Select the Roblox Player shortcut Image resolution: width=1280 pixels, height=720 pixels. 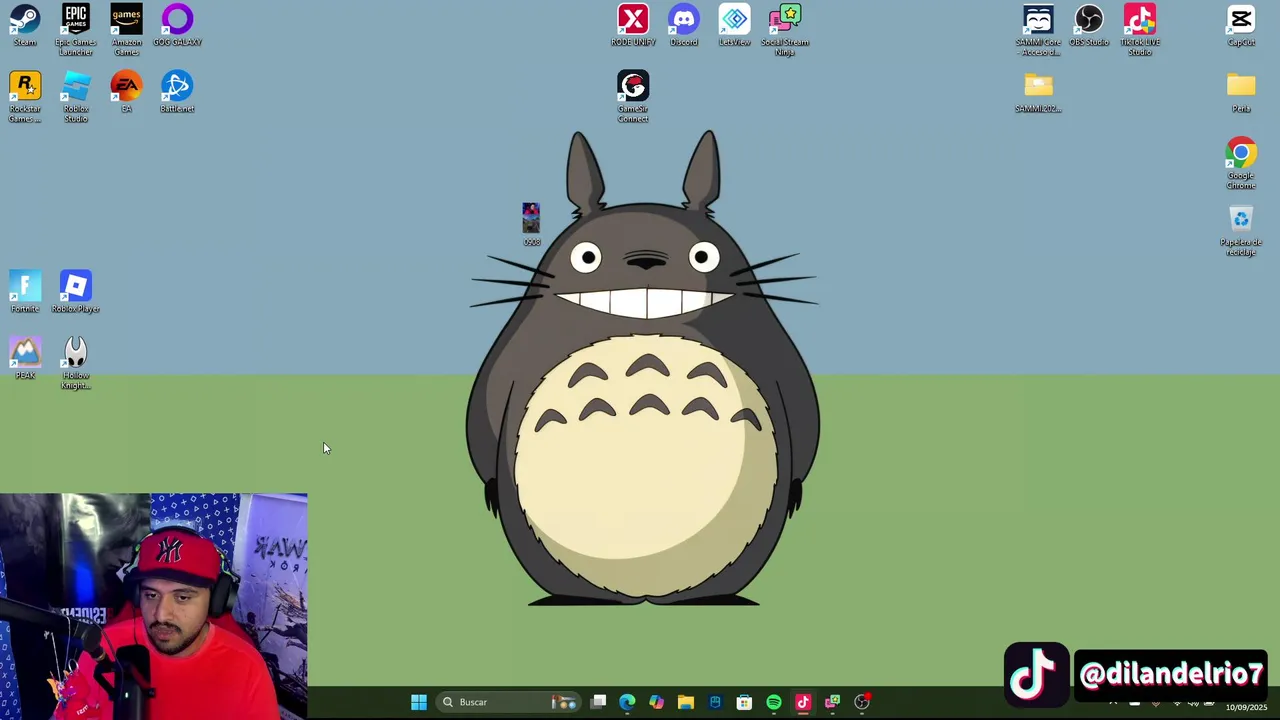(x=76, y=292)
